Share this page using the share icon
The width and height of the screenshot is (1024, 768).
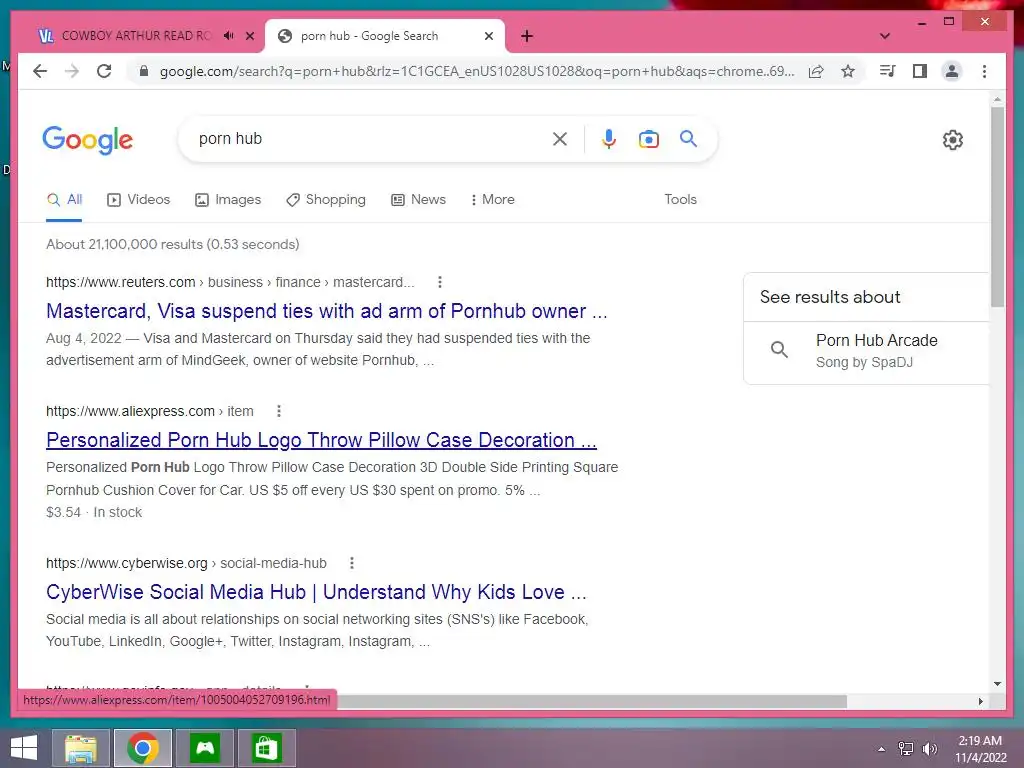coord(816,71)
